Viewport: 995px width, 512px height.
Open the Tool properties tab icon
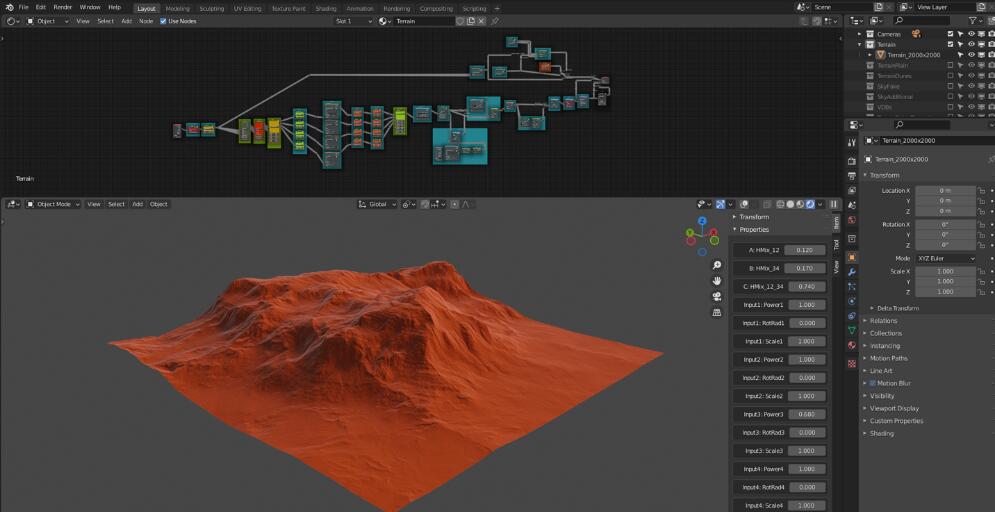[x=852, y=142]
